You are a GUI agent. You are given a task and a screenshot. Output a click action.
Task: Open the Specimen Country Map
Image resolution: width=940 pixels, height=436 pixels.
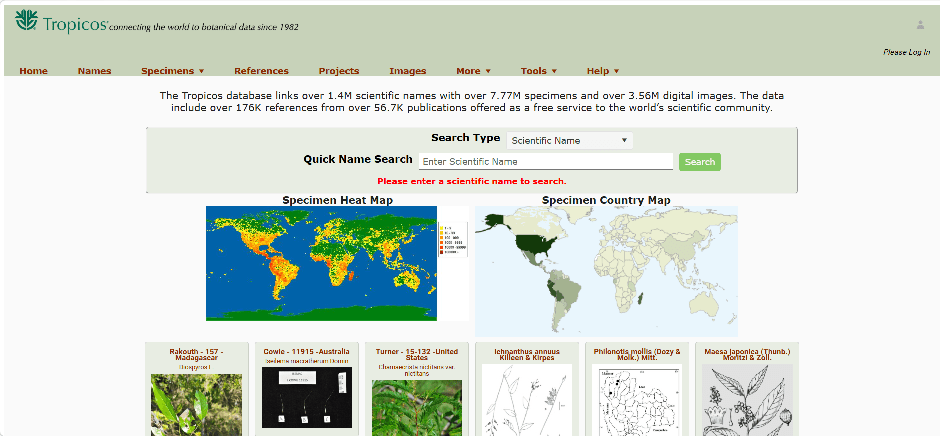click(606, 270)
